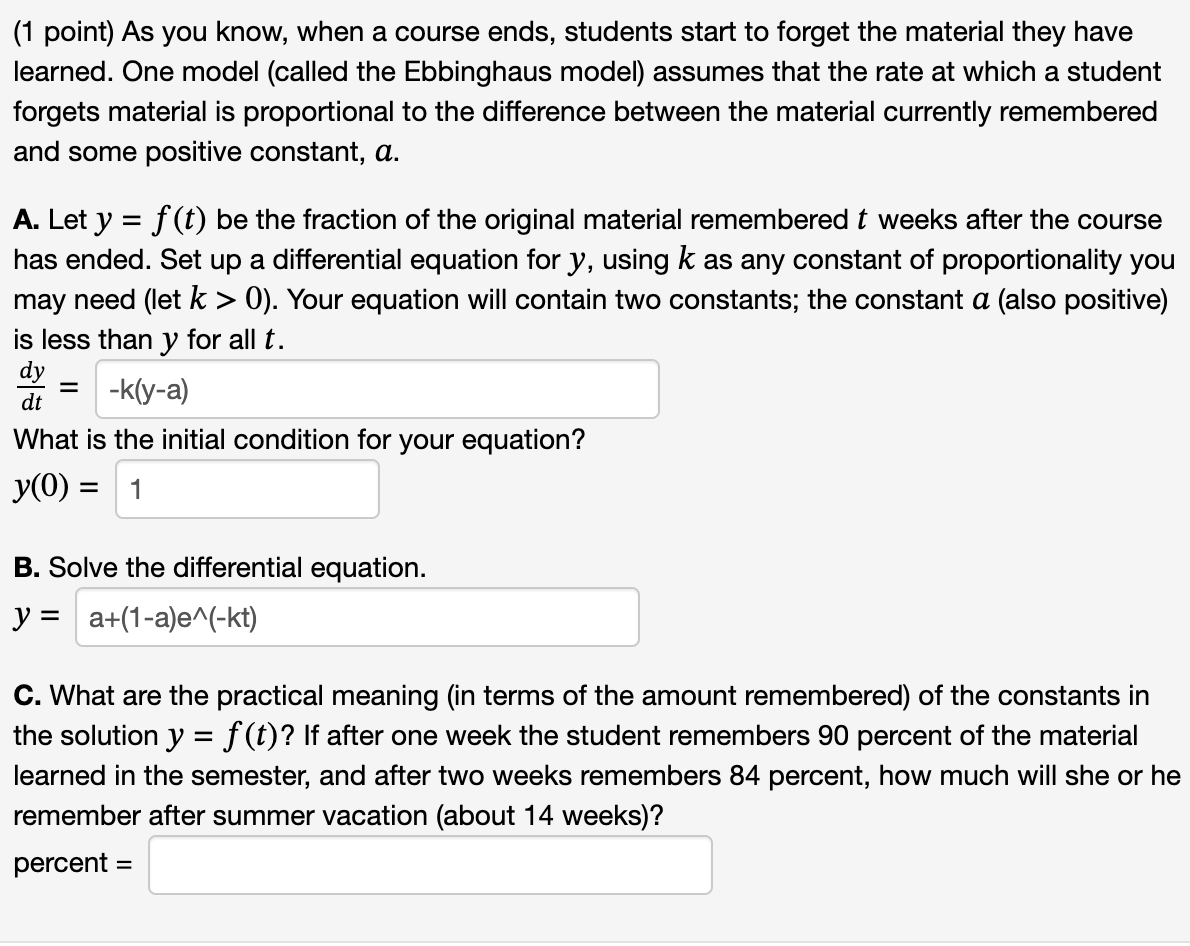The height and width of the screenshot is (946, 1190).
Task: Place cursor in the y(0) initial condition box
Action: click(245, 489)
